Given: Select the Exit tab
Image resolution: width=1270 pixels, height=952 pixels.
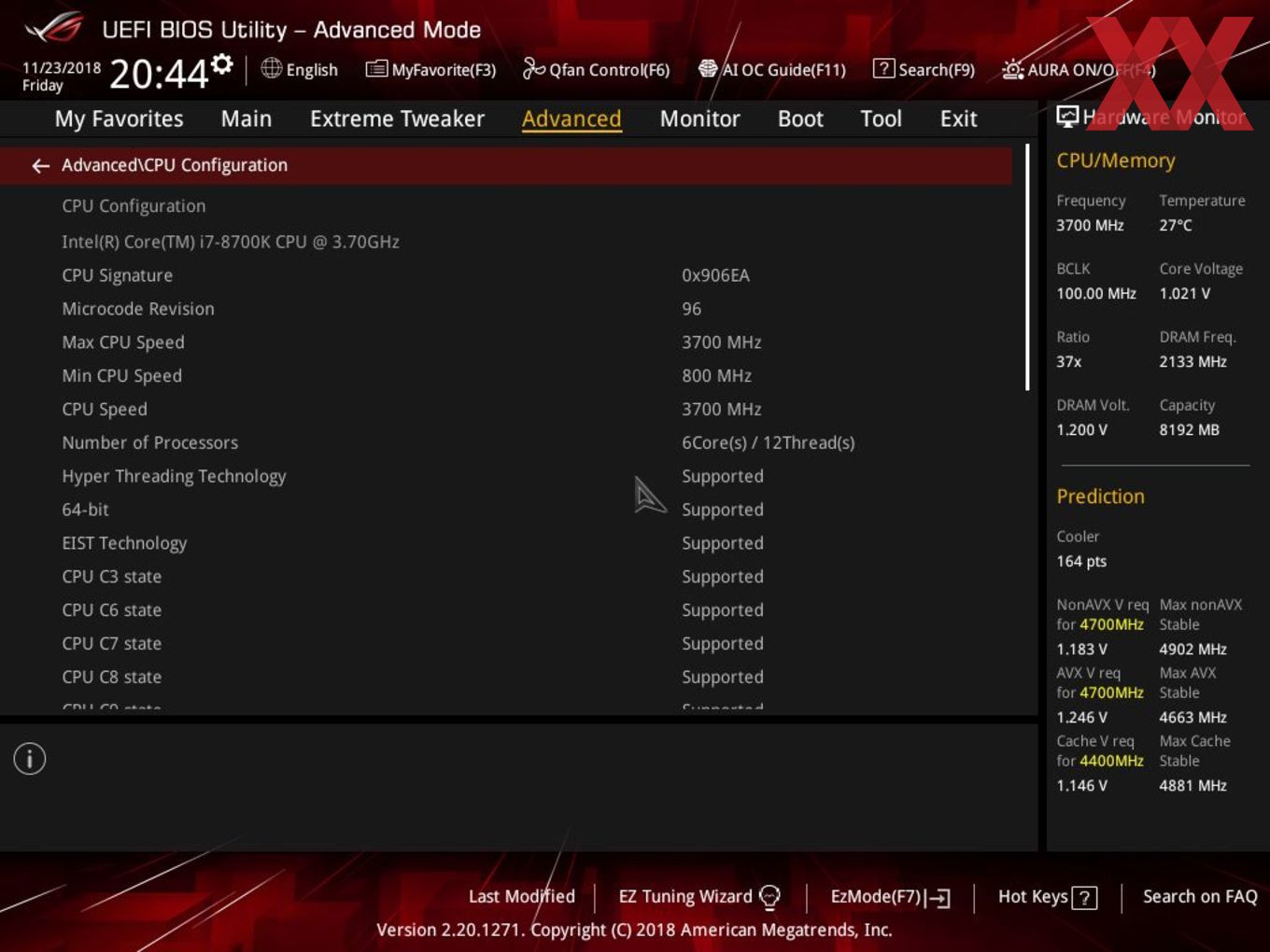Looking at the screenshot, I should click(958, 119).
